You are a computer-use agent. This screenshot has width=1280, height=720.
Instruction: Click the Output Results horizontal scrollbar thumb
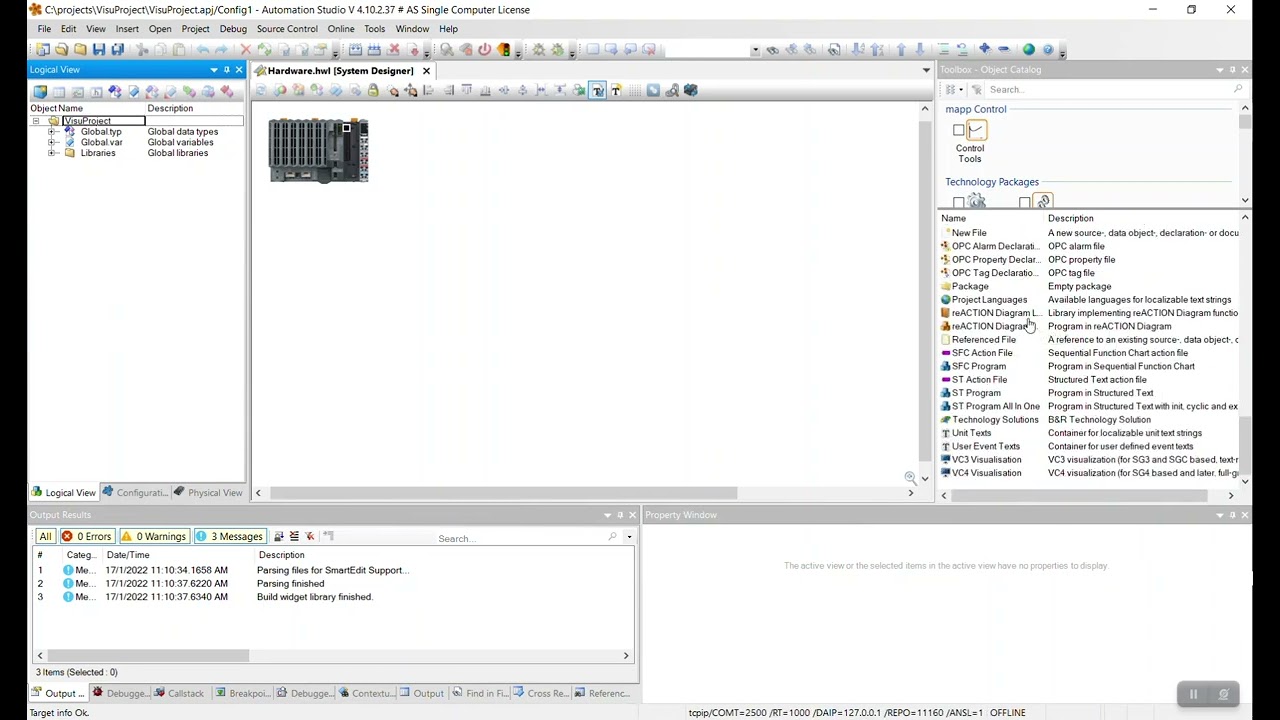tap(148, 656)
